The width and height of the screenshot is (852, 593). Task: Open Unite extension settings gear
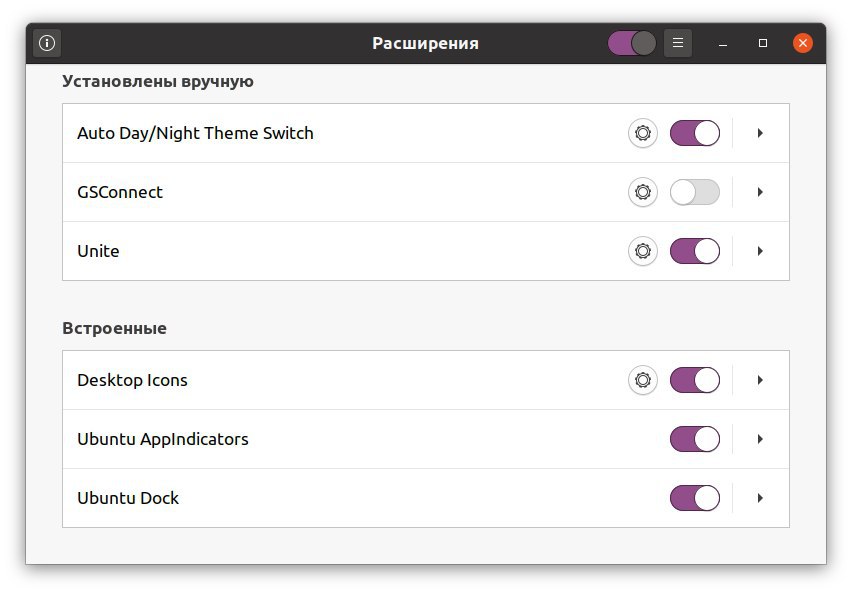643,251
